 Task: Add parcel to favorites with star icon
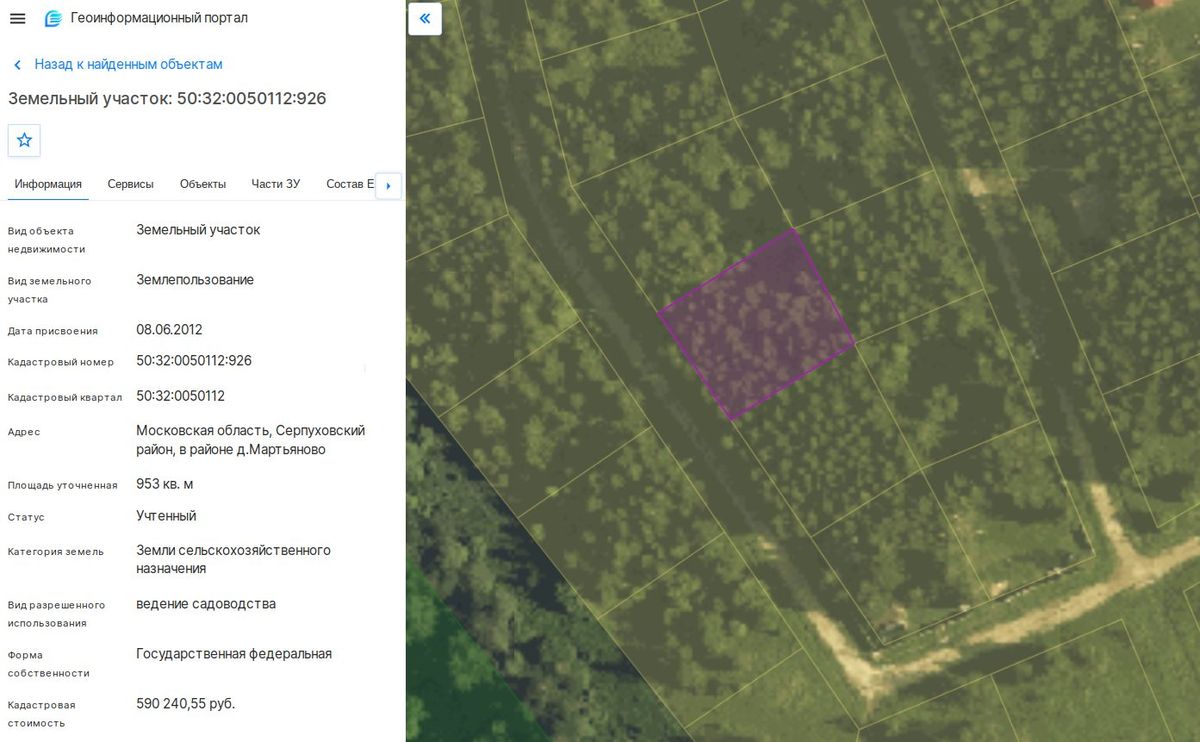point(24,140)
